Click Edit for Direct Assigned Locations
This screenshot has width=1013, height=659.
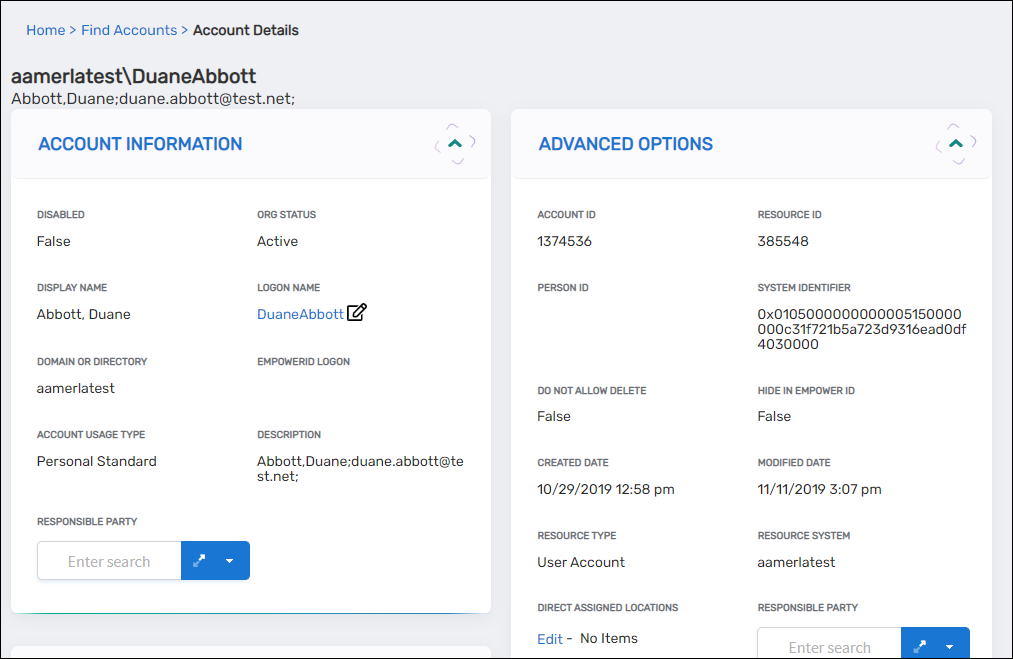coord(549,638)
